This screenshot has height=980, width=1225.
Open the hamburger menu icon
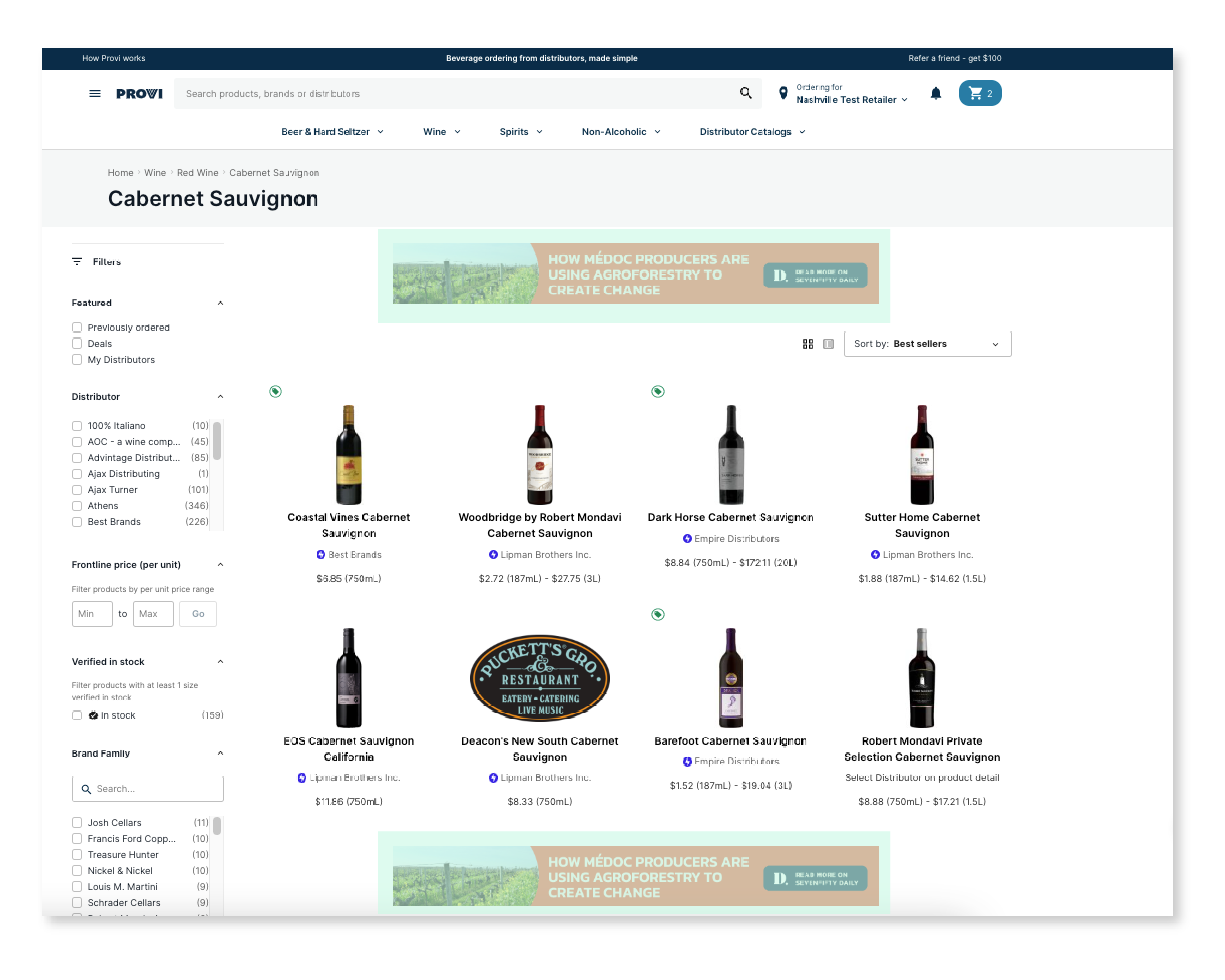[95, 94]
